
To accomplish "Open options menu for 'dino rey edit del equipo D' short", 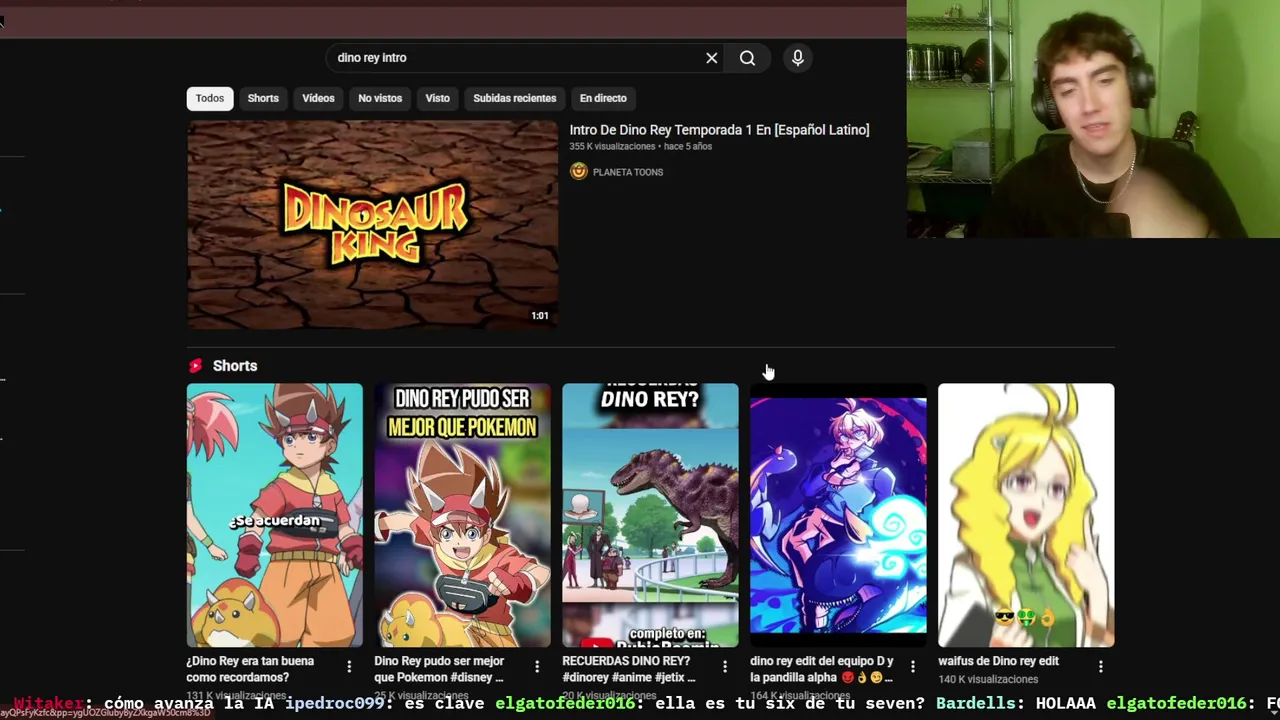I will 913,666.
